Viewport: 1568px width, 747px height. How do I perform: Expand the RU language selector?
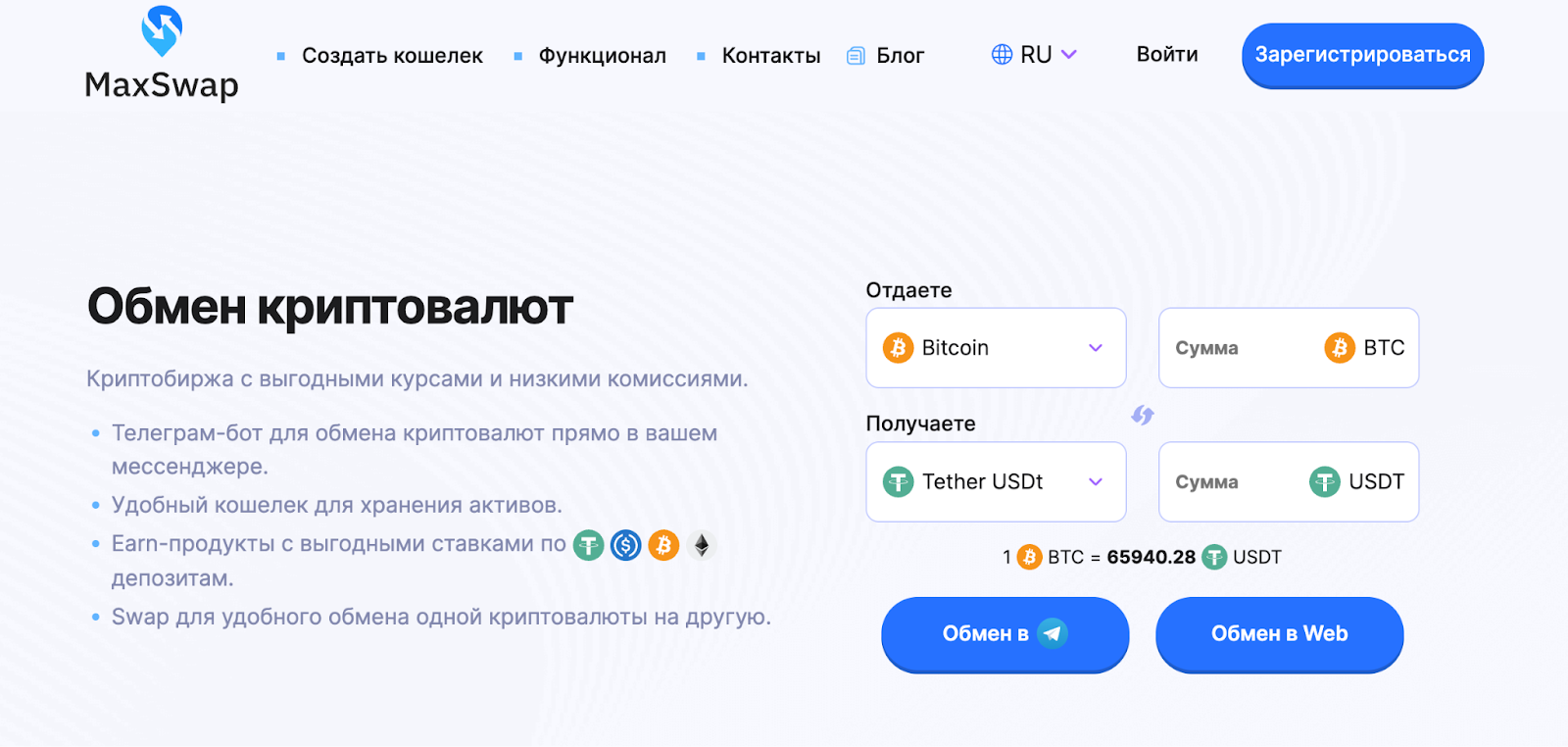click(x=1035, y=55)
